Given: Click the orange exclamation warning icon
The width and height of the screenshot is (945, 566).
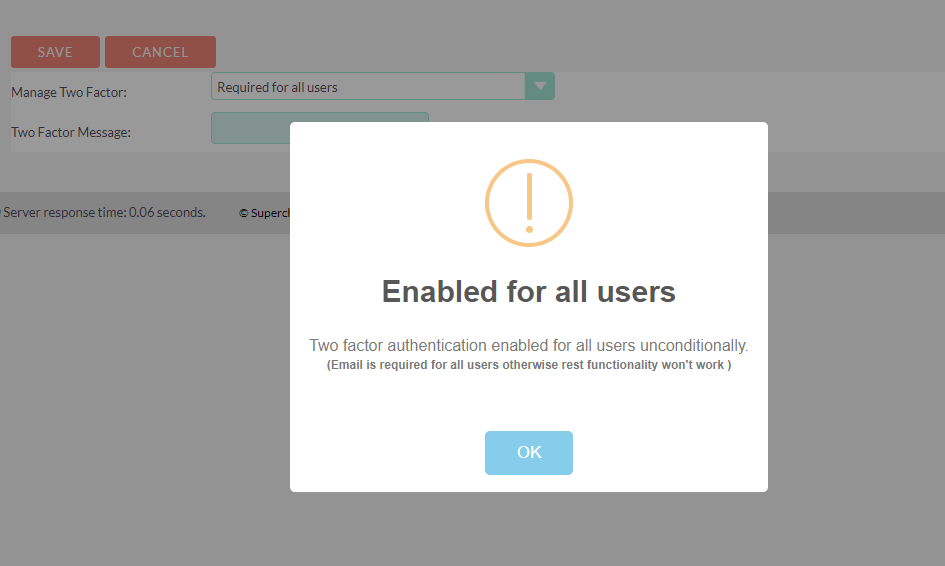Looking at the screenshot, I should point(529,203).
